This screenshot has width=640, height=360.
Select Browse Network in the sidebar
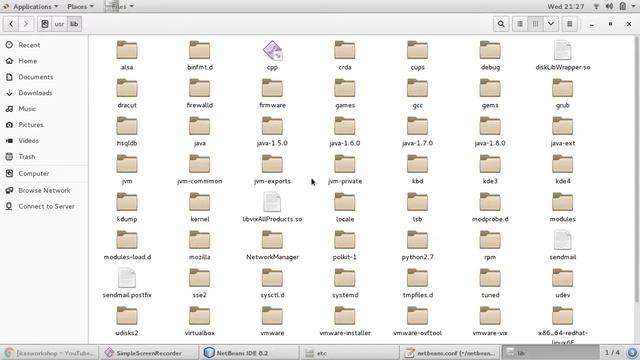tap(44, 190)
